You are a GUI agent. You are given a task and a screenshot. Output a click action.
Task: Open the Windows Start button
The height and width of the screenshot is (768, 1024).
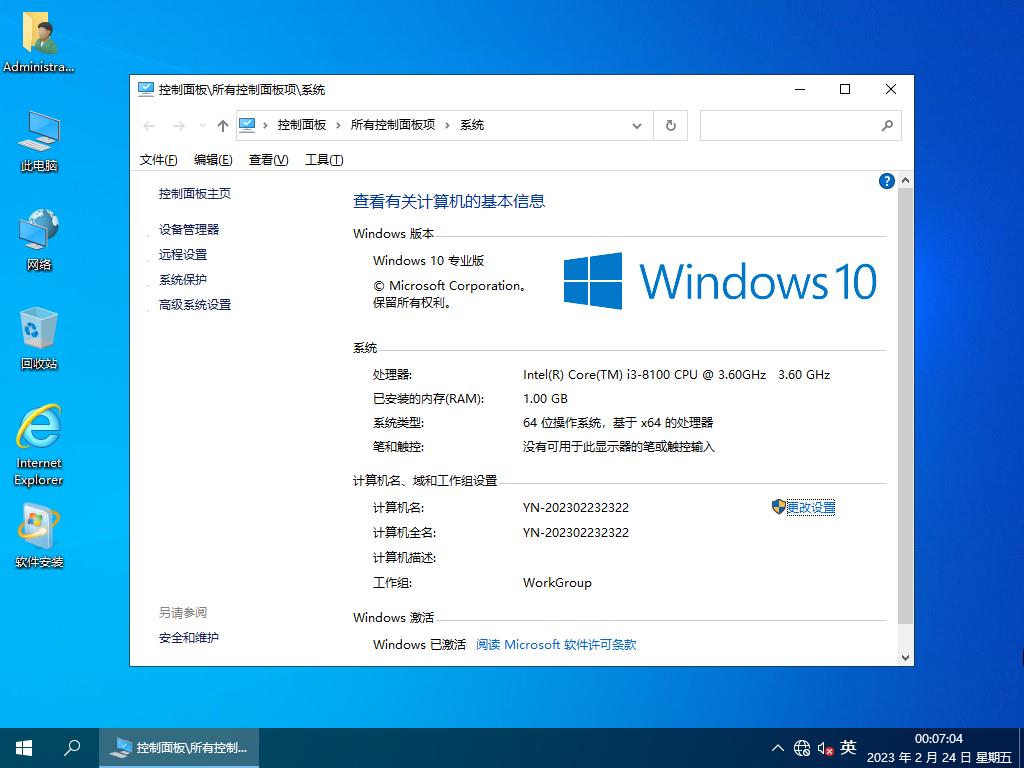click(x=24, y=747)
